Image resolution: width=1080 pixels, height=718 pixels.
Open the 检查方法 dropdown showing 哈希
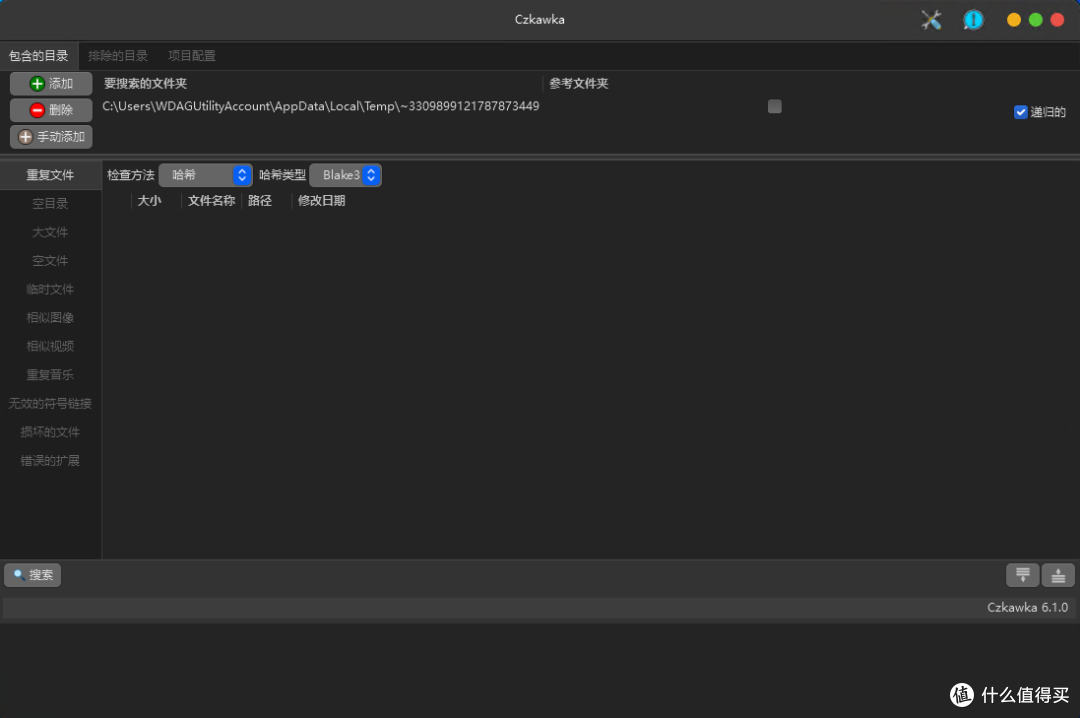[x=205, y=175]
